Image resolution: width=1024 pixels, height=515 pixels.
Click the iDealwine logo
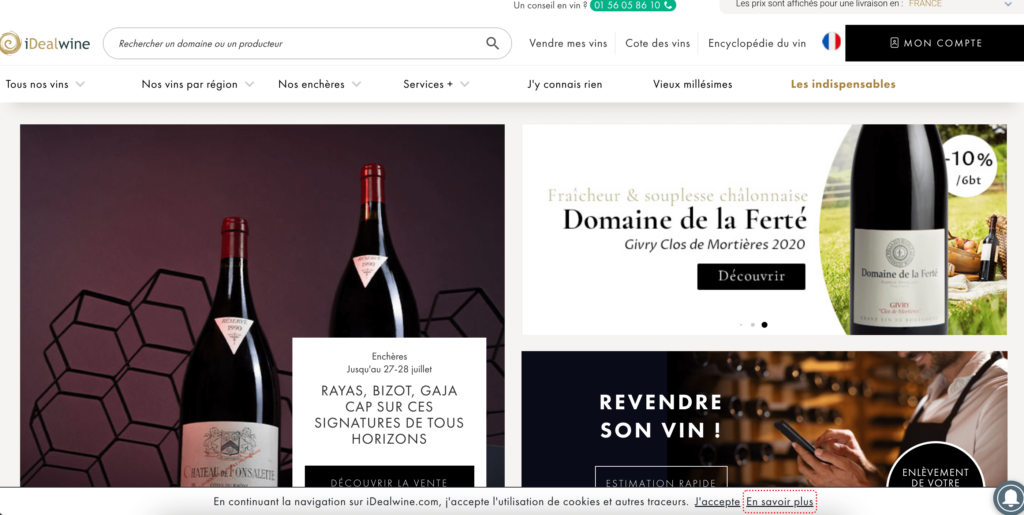(45, 44)
